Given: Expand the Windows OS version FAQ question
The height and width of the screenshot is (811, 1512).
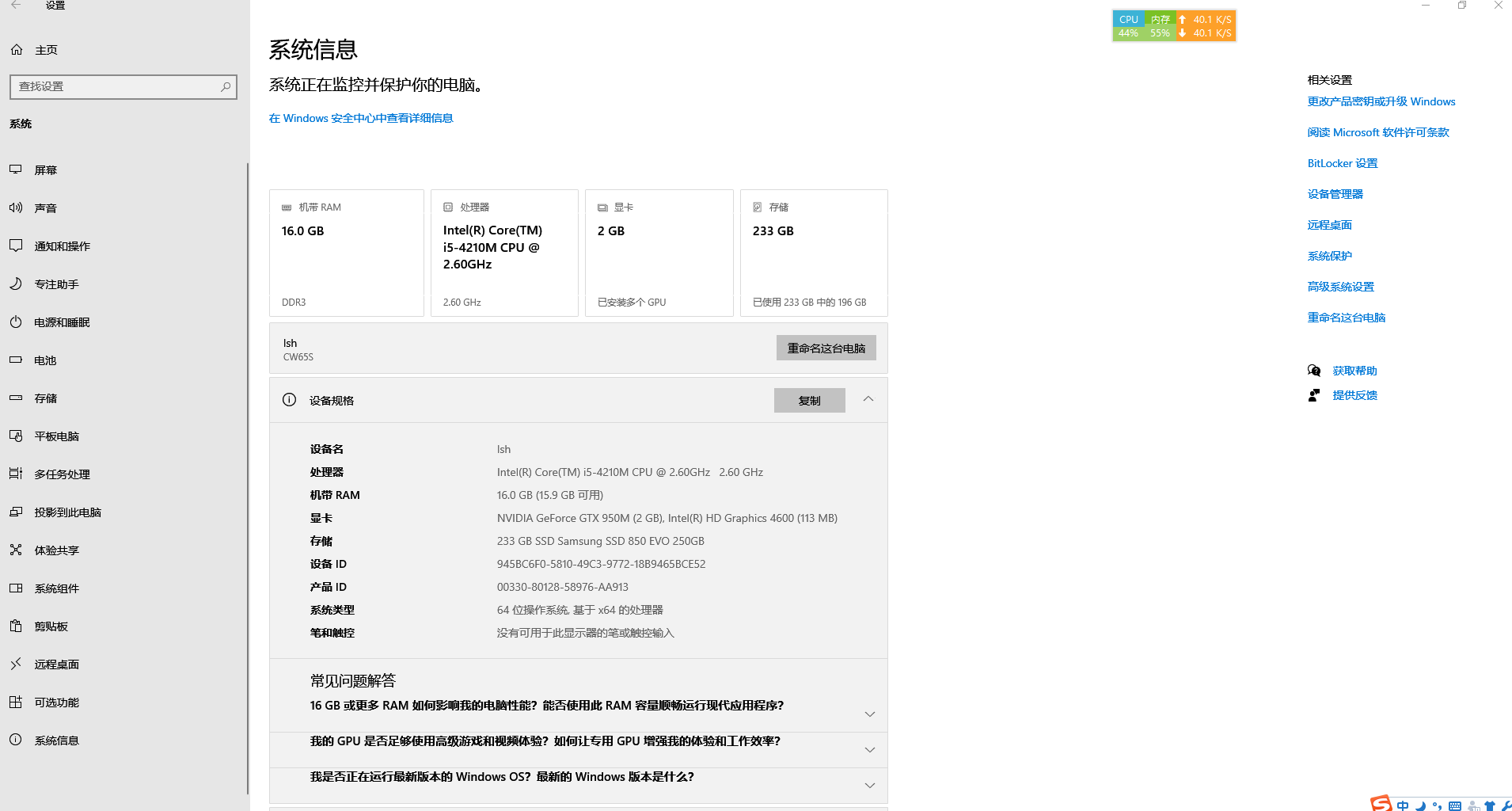Looking at the screenshot, I should click(x=869, y=785).
